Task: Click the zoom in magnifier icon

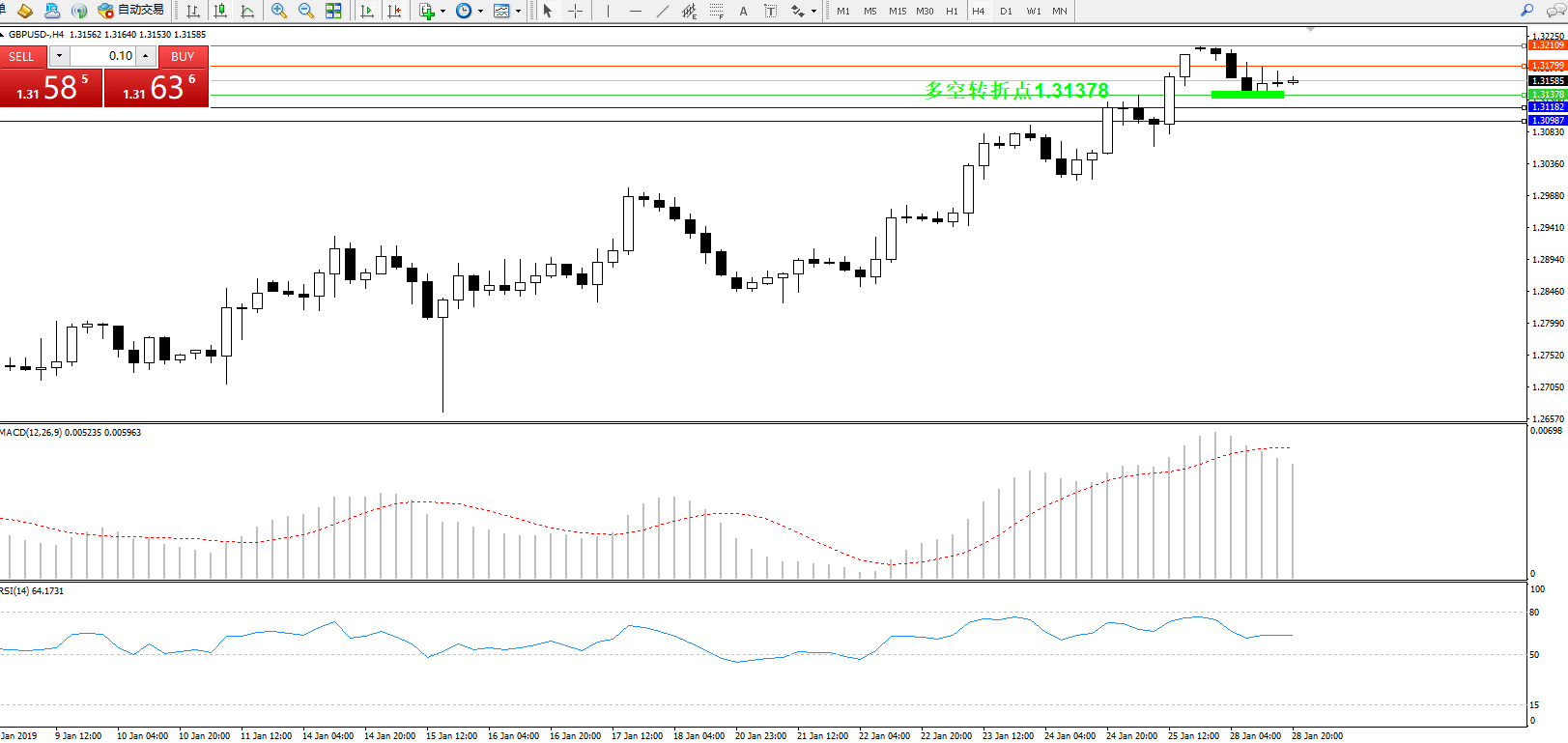Action: point(279,11)
